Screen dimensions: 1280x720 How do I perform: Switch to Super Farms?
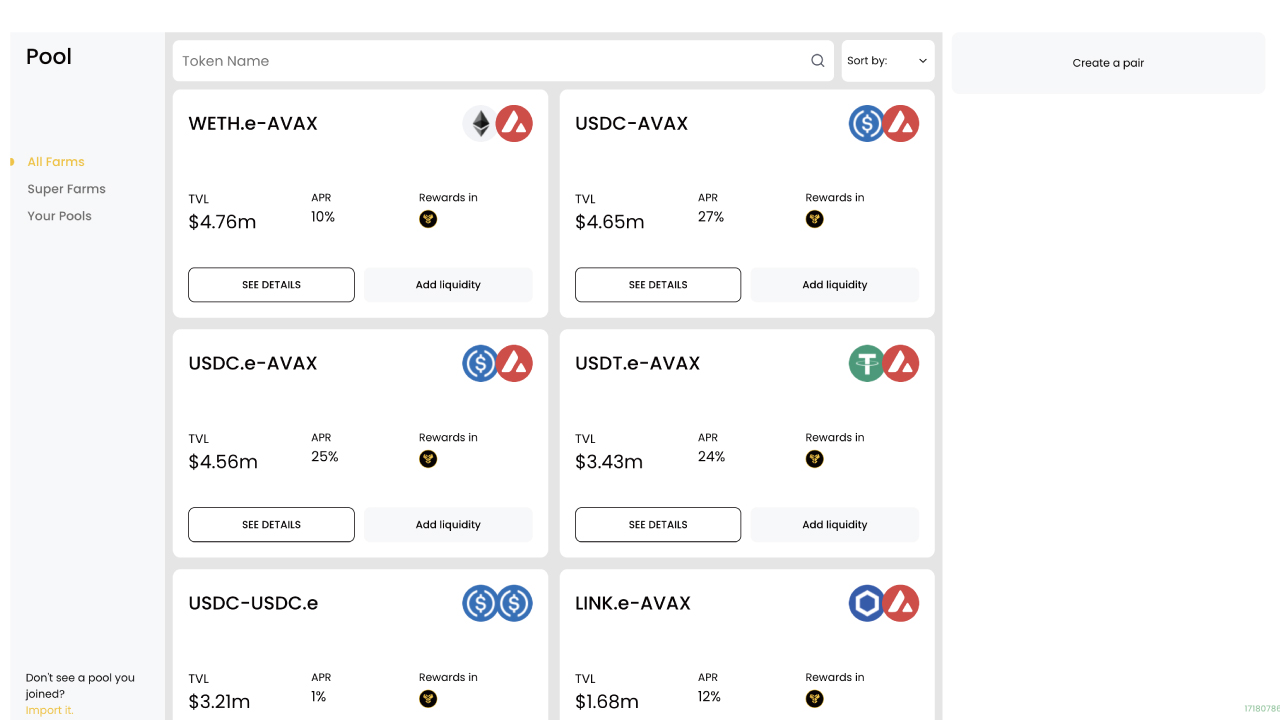(66, 189)
